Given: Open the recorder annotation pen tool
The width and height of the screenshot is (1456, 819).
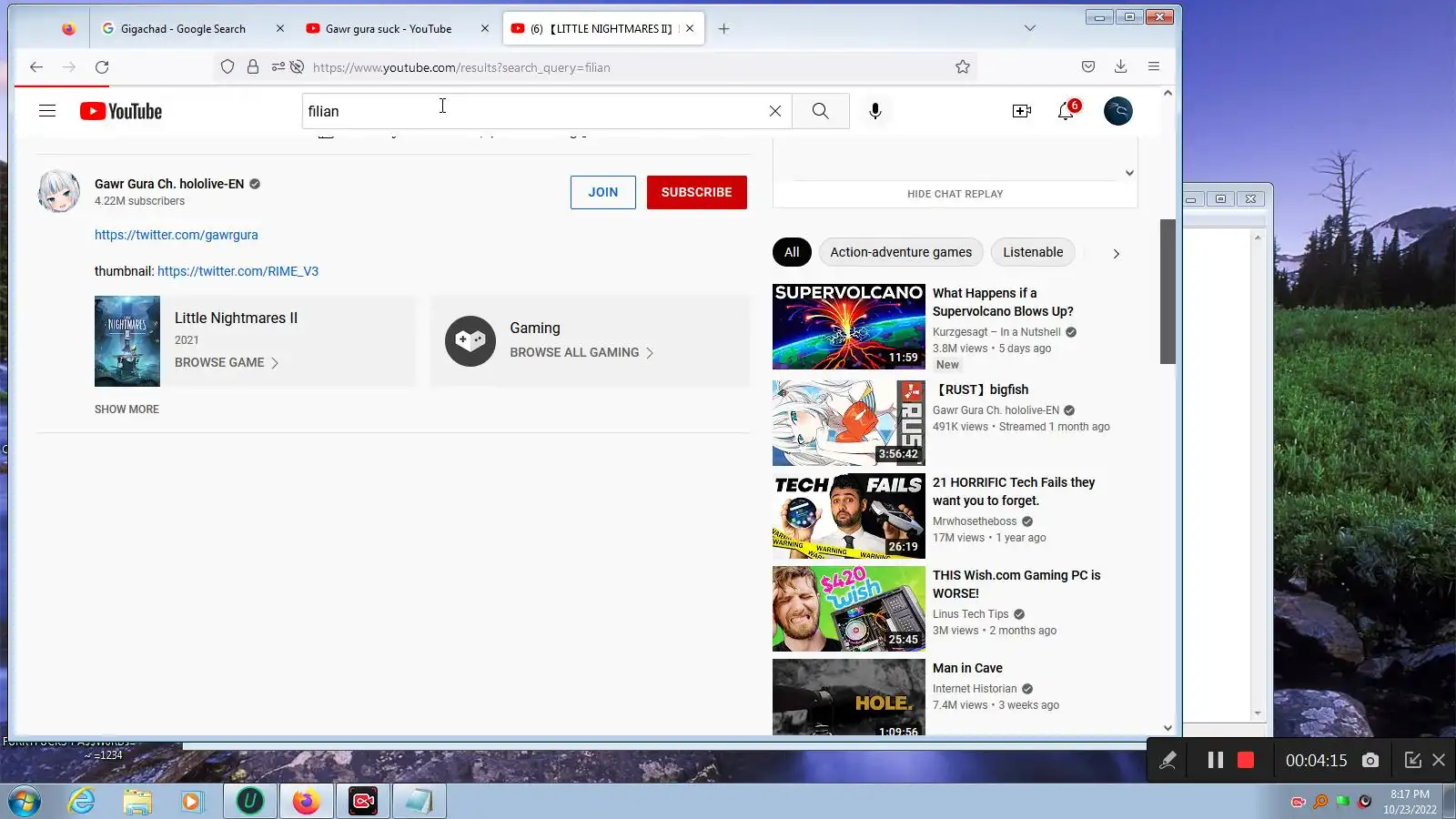Looking at the screenshot, I should coord(1168,760).
